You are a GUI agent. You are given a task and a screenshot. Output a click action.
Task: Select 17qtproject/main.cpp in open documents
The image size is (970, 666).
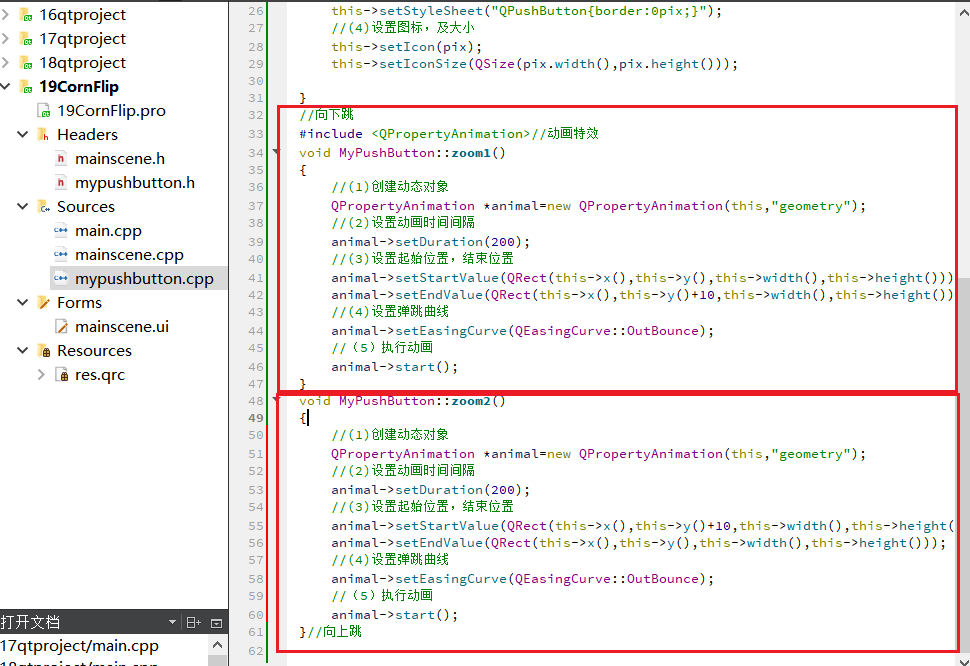click(x=79, y=646)
